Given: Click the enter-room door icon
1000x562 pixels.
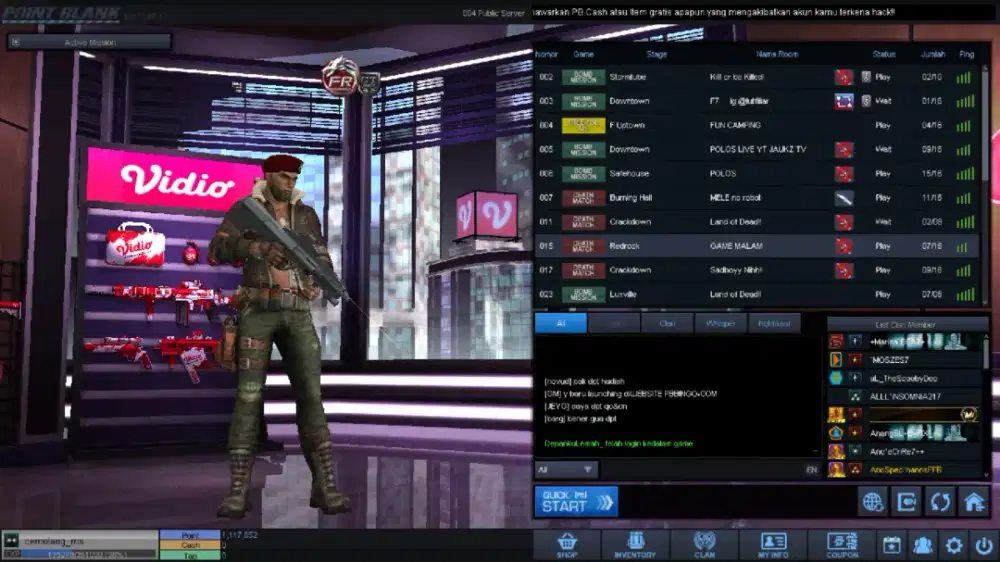Looking at the screenshot, I should pos(907,502).
